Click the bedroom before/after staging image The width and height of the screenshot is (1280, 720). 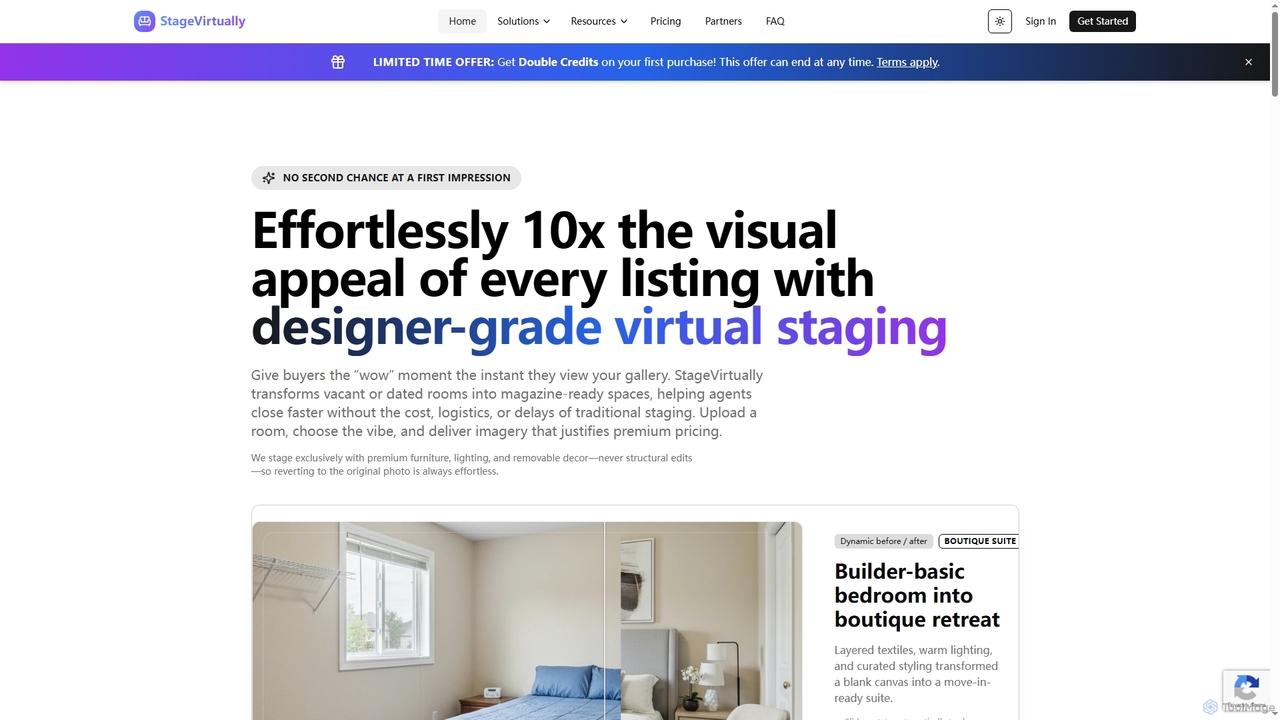tap(527, 620)
